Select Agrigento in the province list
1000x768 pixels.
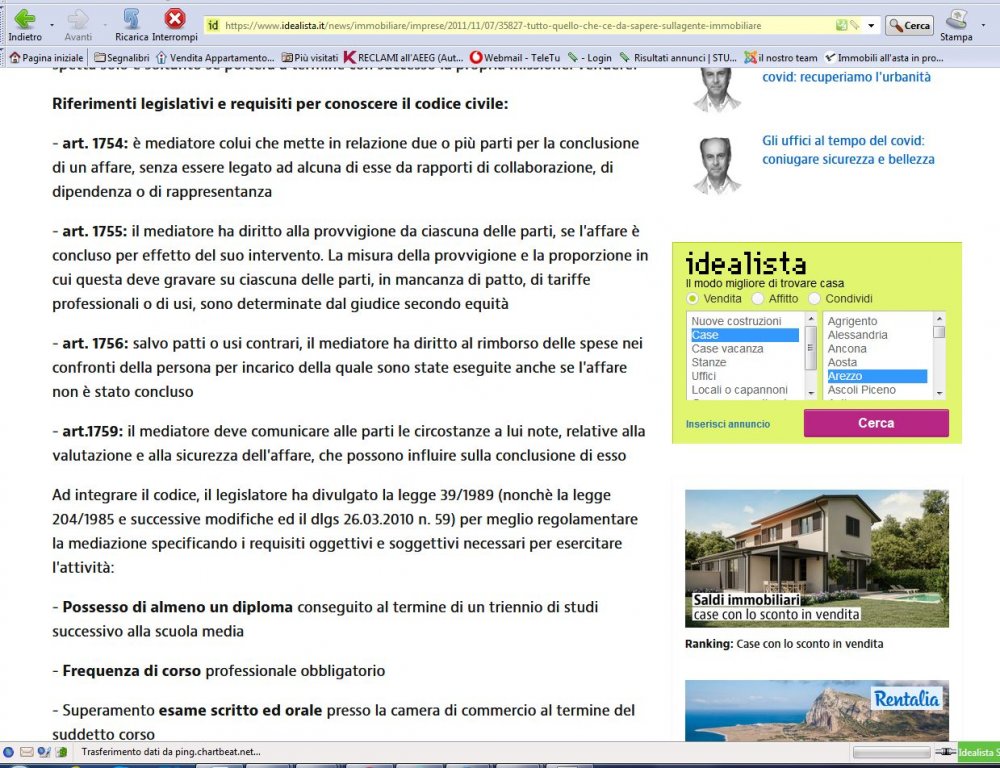click(877, 321)
